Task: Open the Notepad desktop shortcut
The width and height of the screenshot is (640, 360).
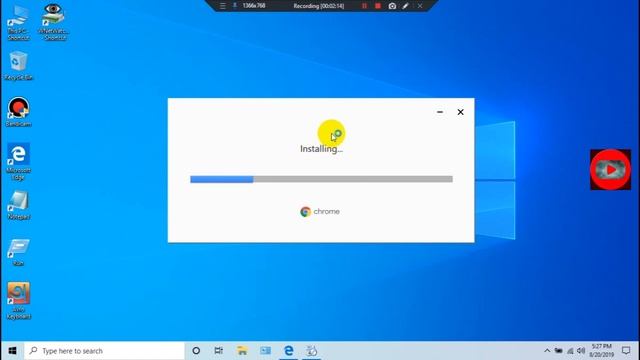Action: coord(18,205)
